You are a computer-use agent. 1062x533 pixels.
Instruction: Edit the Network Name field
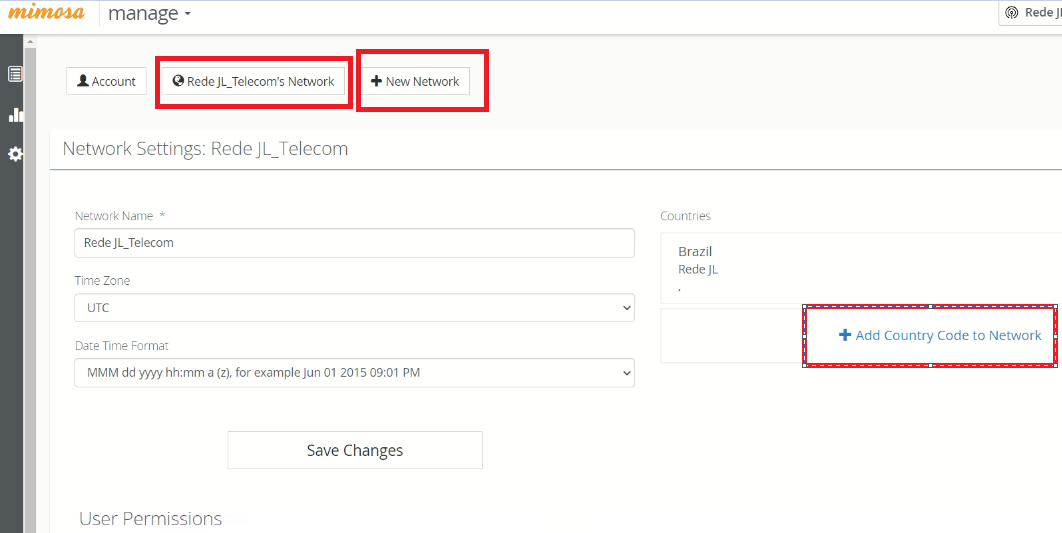[354, 242]
